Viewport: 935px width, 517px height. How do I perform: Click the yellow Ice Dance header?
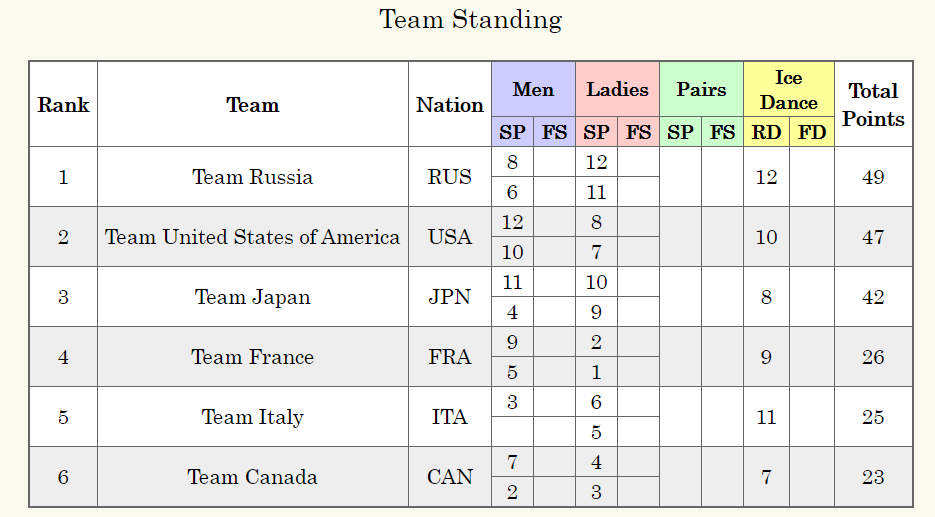(x=788, y=90)
